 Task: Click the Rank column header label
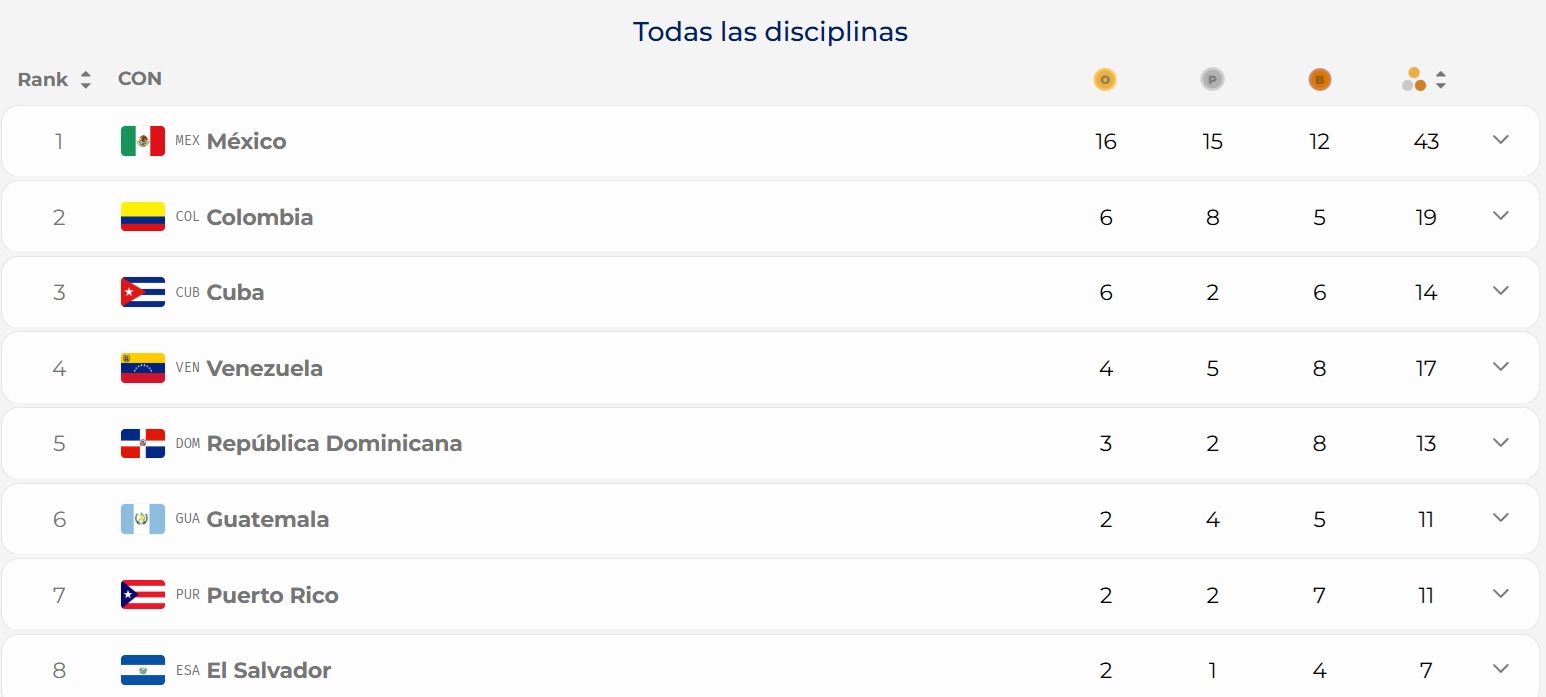pos(43,80)
